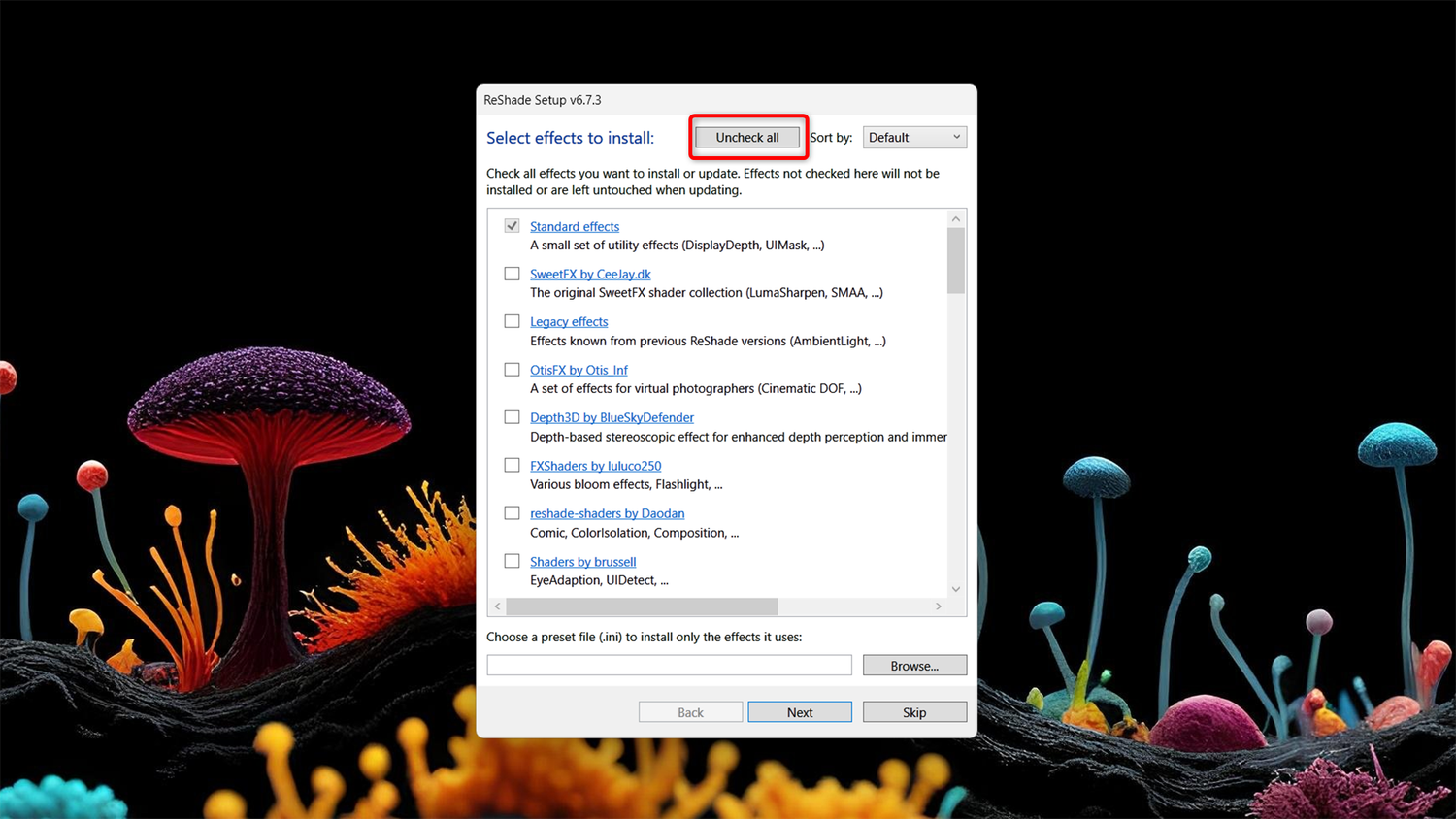Open the Shaders by brussell link
The image size is (1456, 819).
582,562
